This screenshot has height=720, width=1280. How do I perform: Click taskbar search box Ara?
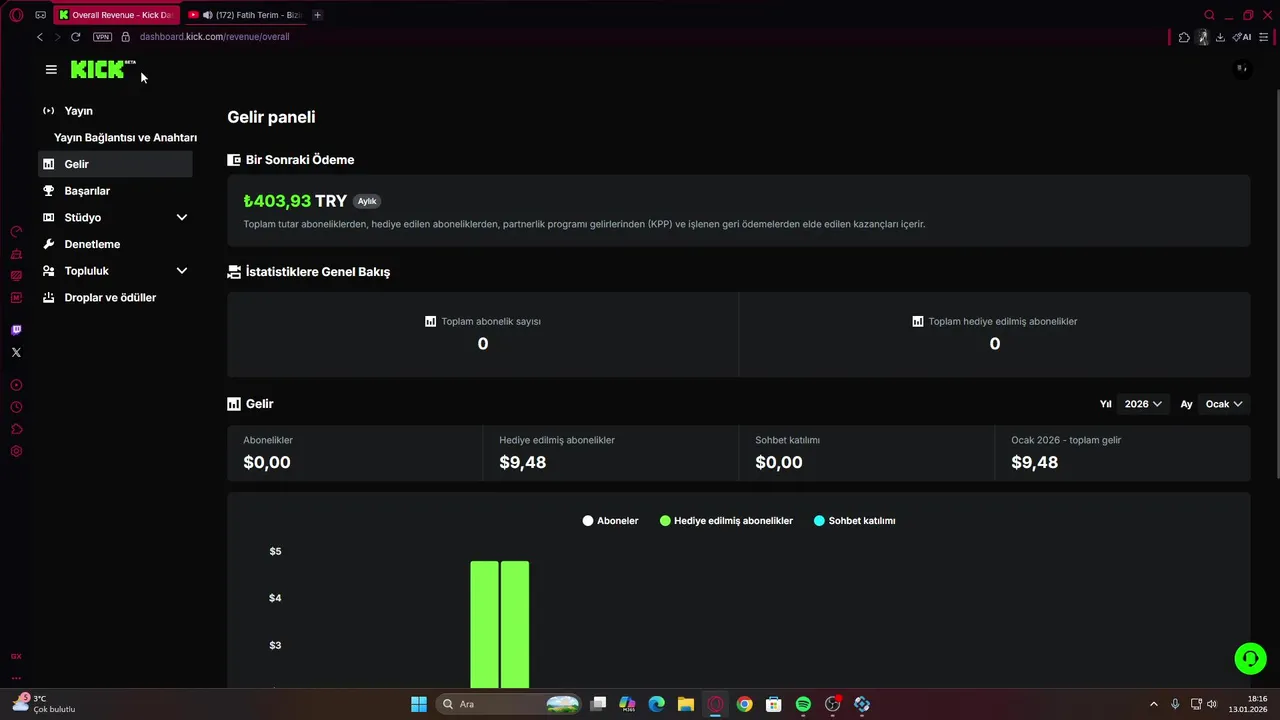[x=510, y=704]
